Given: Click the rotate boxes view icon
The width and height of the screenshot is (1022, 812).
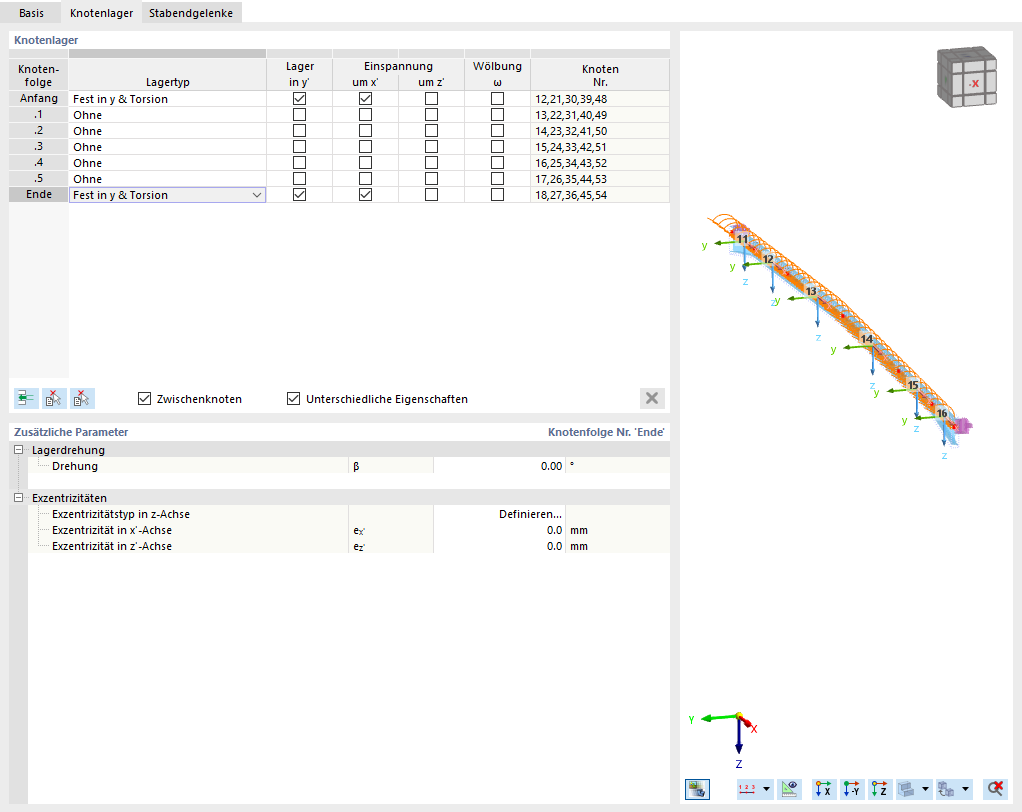Looking at the screenshot, I should 946,789.
